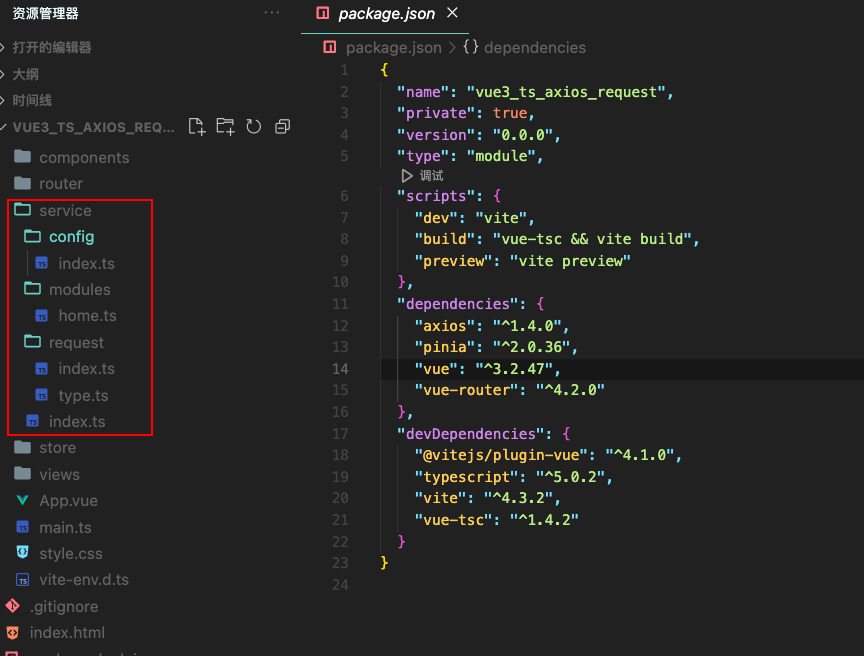The width and height of the screenshot is (864, 656).
Task: Select the package.json tab
Action: pos(385,14)
